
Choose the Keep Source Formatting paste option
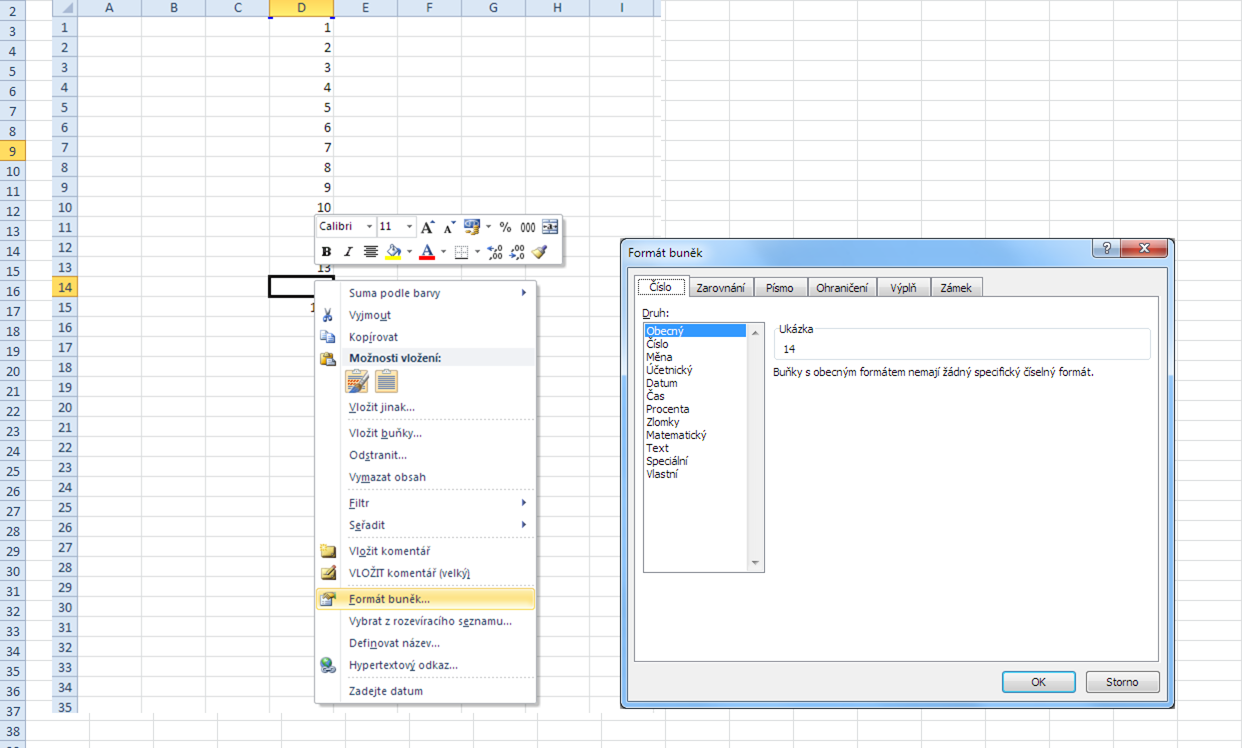pyautogui.click(x=357, y=381)
